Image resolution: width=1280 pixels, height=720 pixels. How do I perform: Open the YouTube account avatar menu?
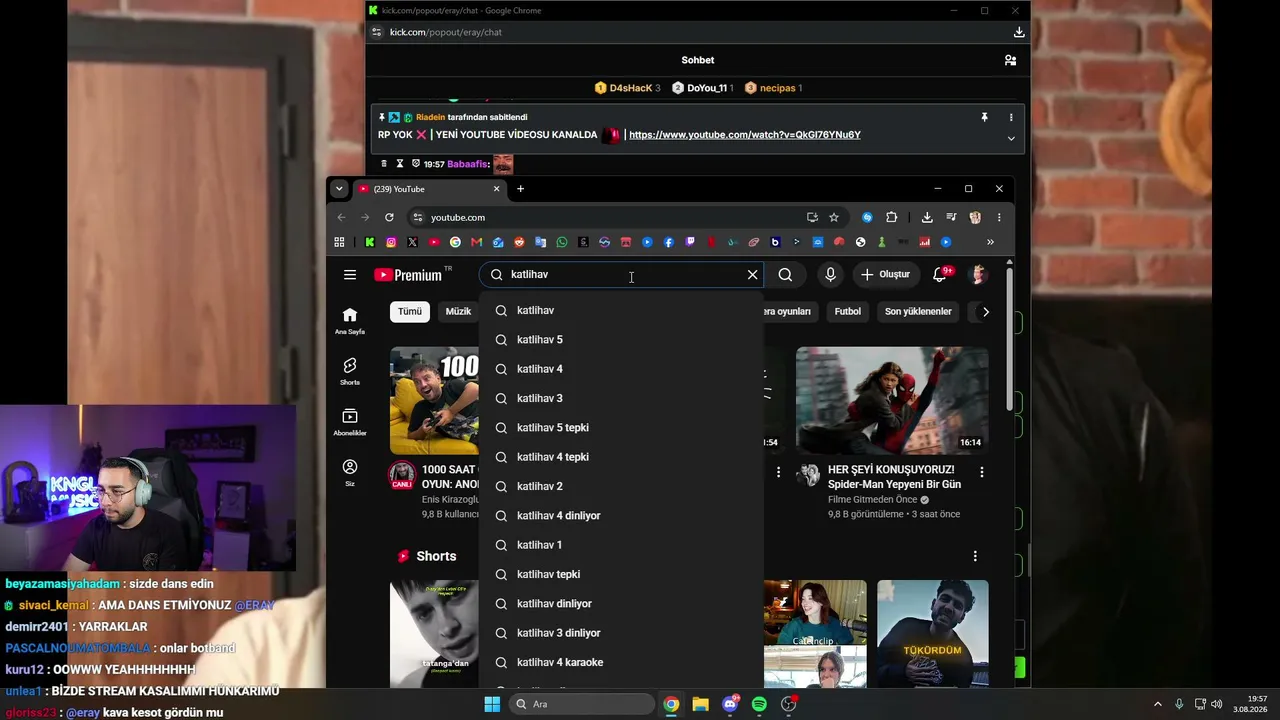pos(978,275)
